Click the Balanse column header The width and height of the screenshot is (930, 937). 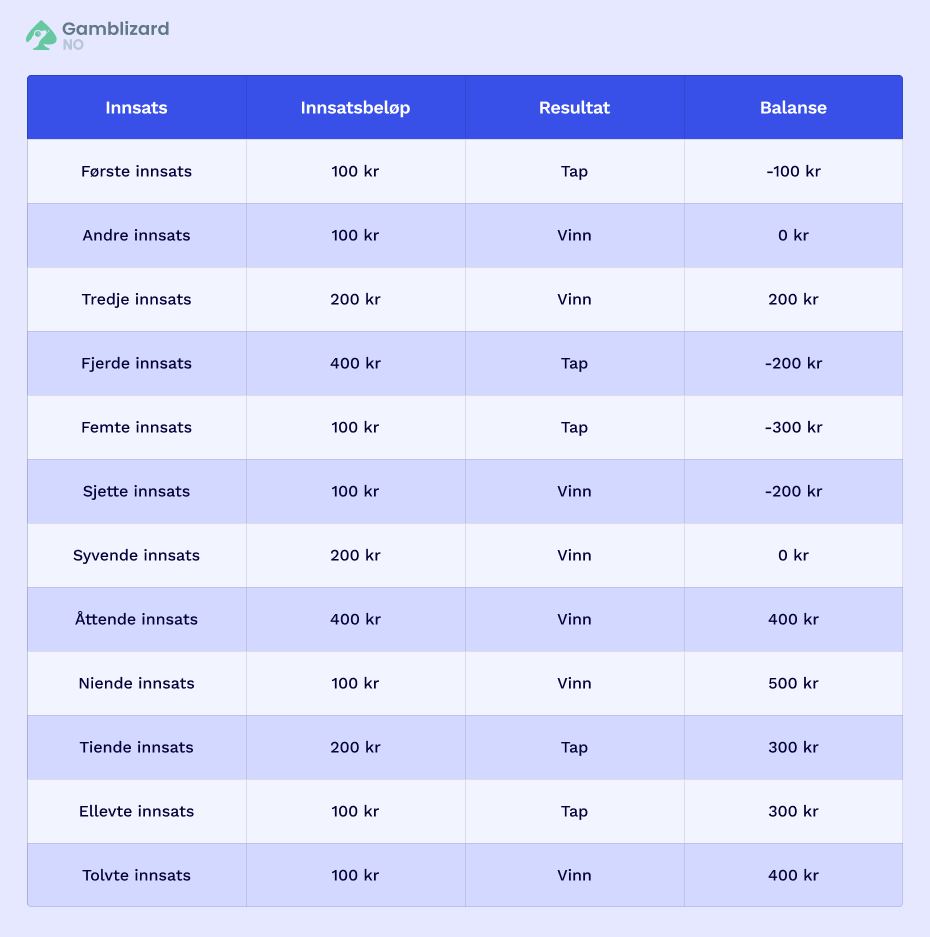(x=793, y=108)
